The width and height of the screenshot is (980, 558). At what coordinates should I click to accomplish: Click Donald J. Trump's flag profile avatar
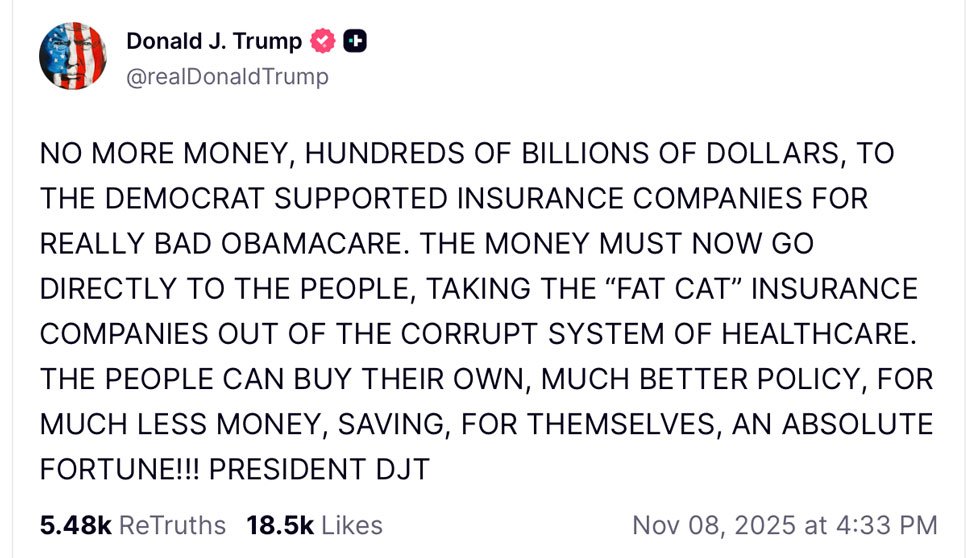pos(72,56)
